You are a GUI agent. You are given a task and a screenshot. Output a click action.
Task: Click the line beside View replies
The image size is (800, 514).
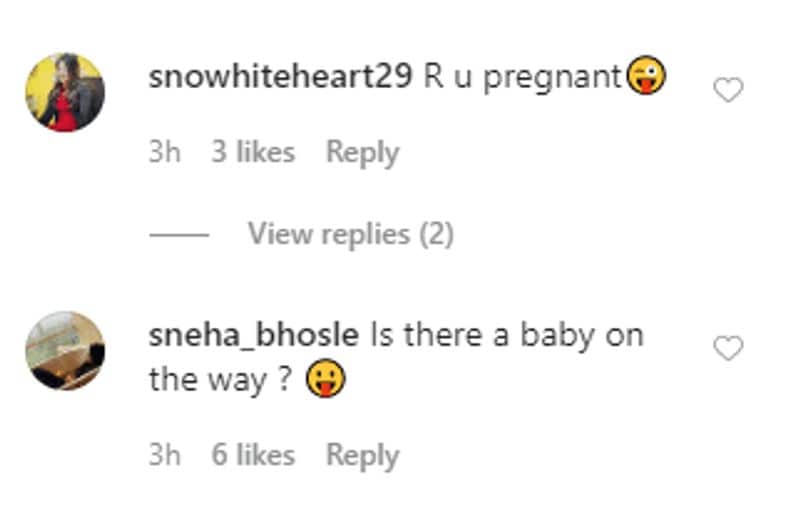click(x=179, y=235)
